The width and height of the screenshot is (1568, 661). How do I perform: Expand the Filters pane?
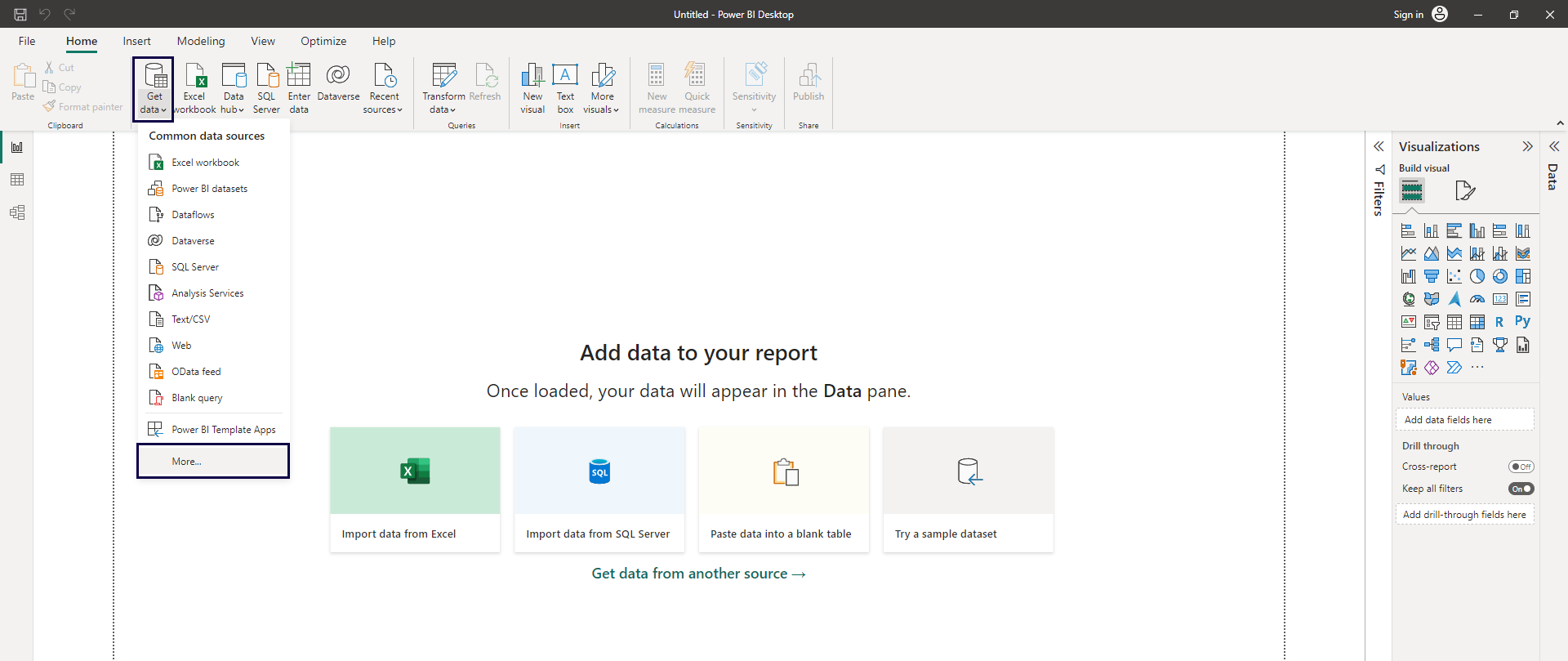coord(1379,146)
